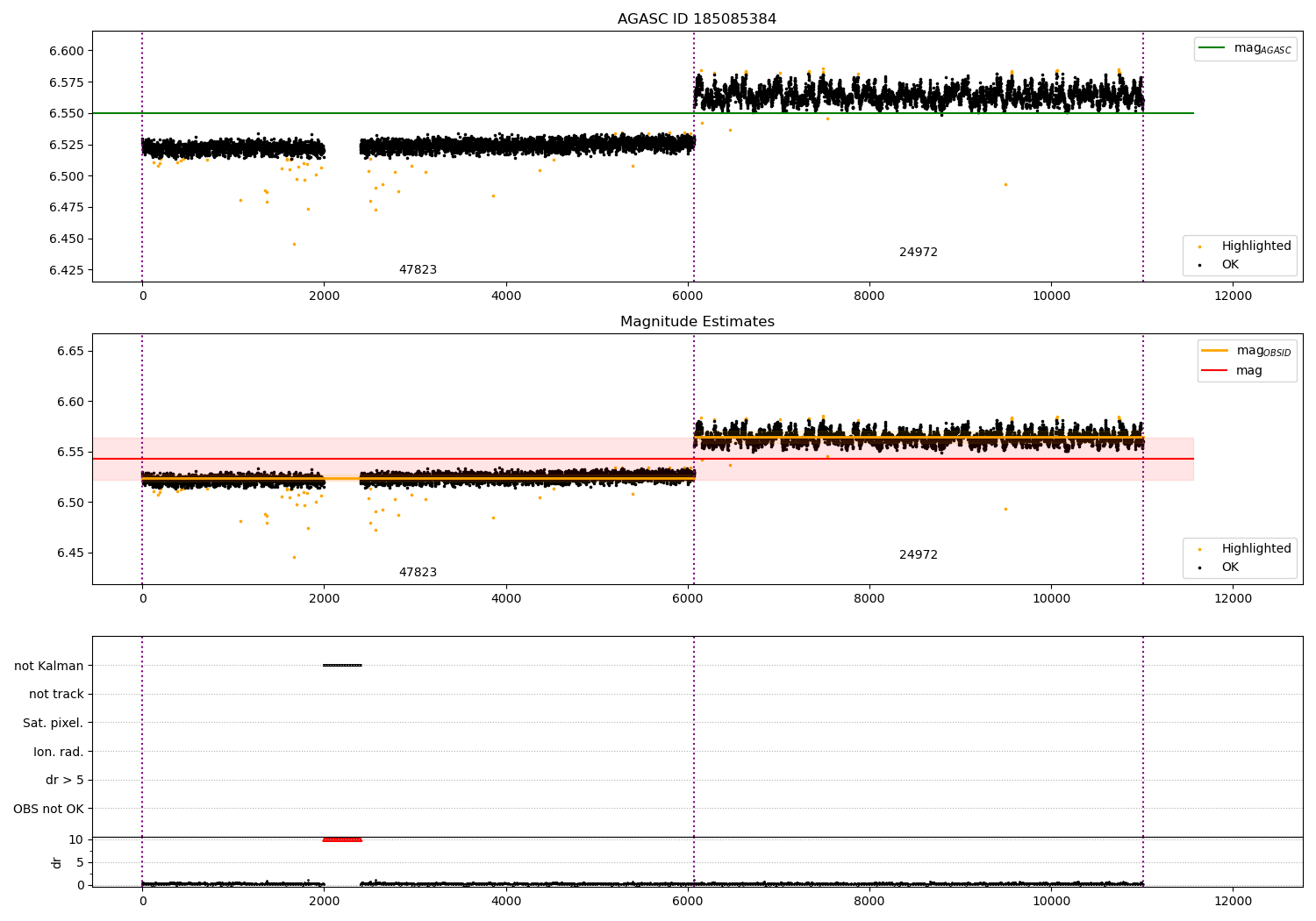This screenshot has height=921, width=1316.
Task: Click OK legend entry in the Magnitude Estimates plot
Action: (x=1230, y=567)
